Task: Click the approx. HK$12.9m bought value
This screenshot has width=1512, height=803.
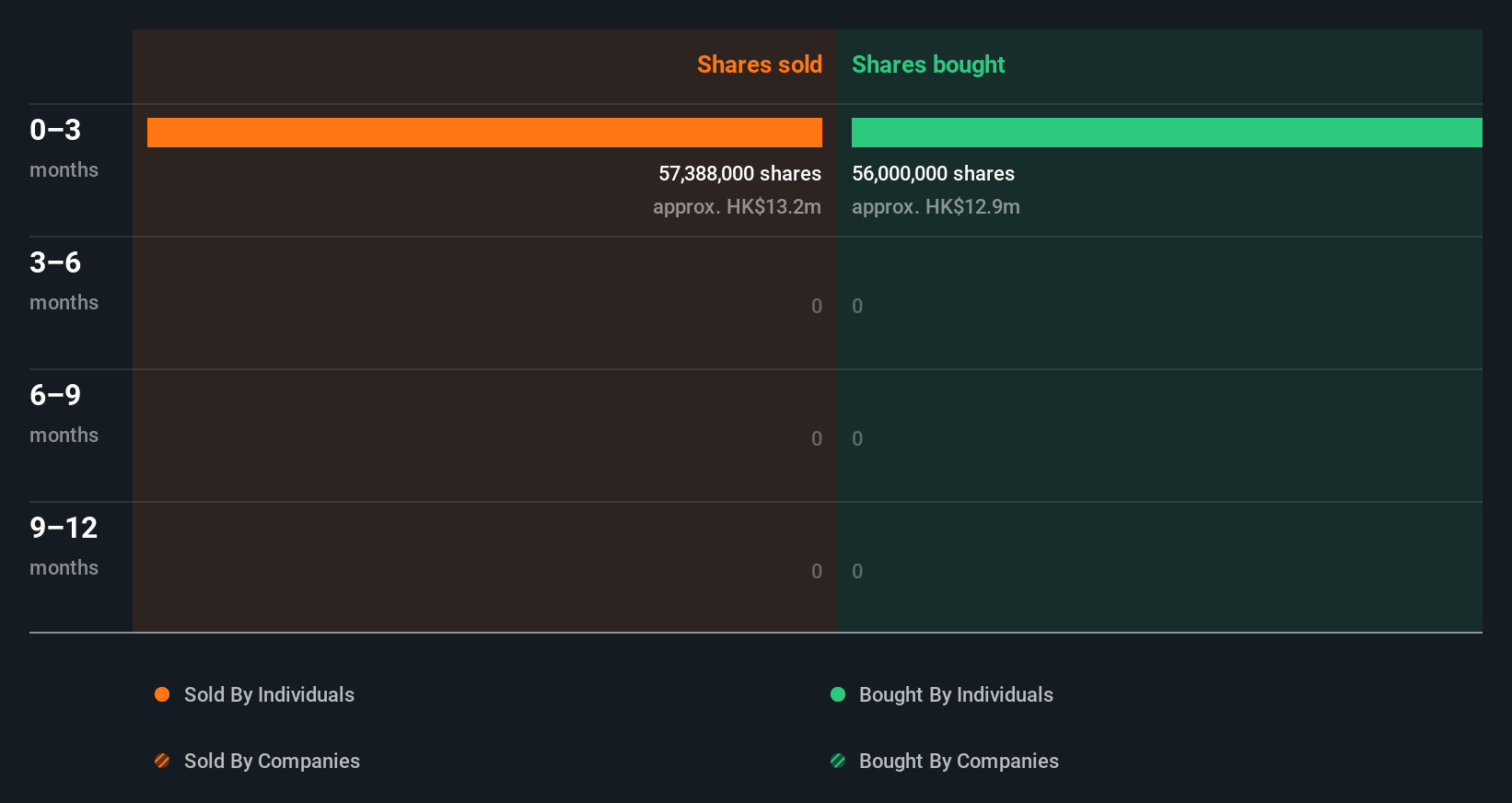Action: tap(936, 206)
